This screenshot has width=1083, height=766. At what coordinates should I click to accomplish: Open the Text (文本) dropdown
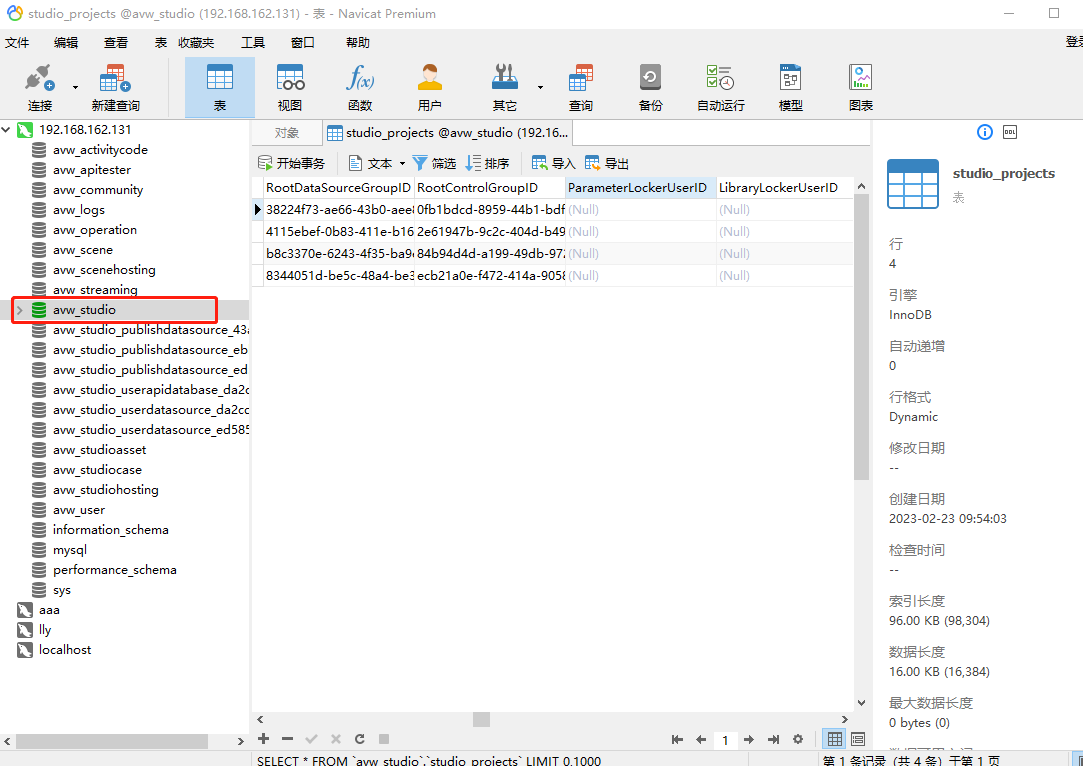(402, 164)
